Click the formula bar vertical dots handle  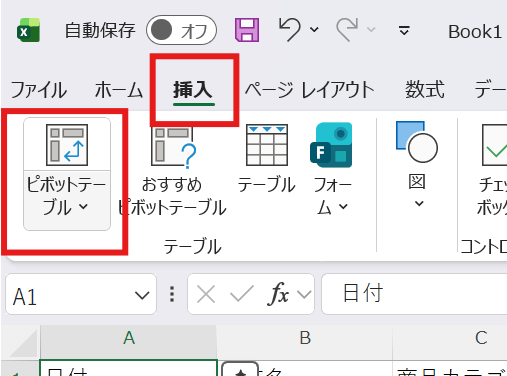172,294
